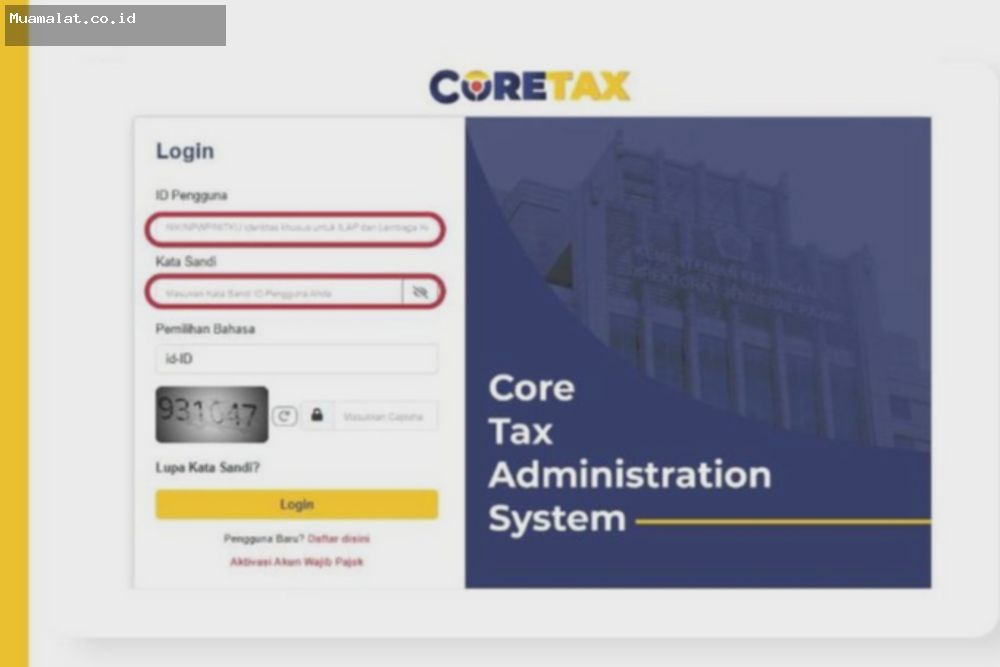
Task: Click the 931047 captcha image
Action: tap(211, 414)
